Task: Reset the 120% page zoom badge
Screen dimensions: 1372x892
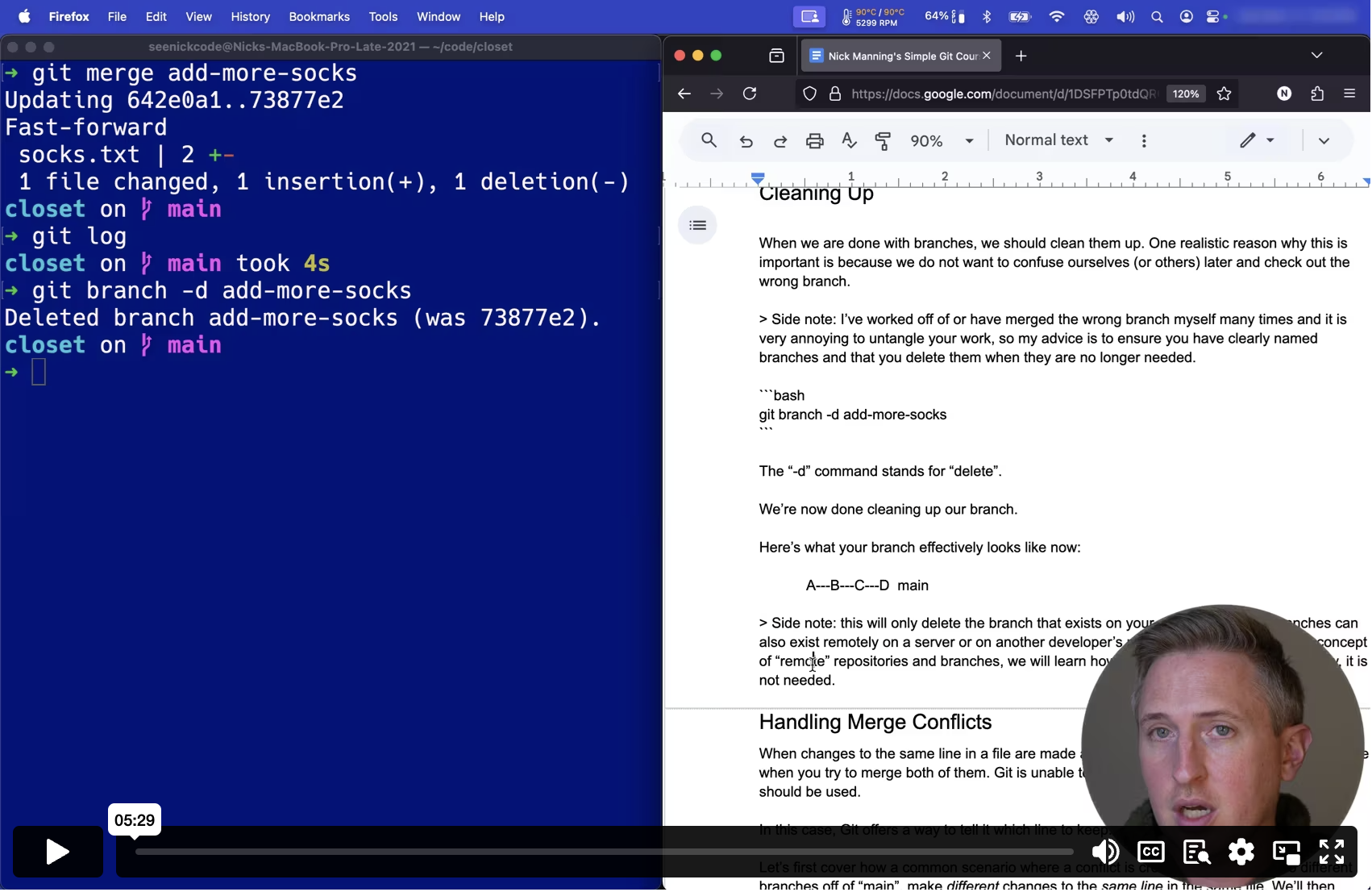Action: [1186, 94]
